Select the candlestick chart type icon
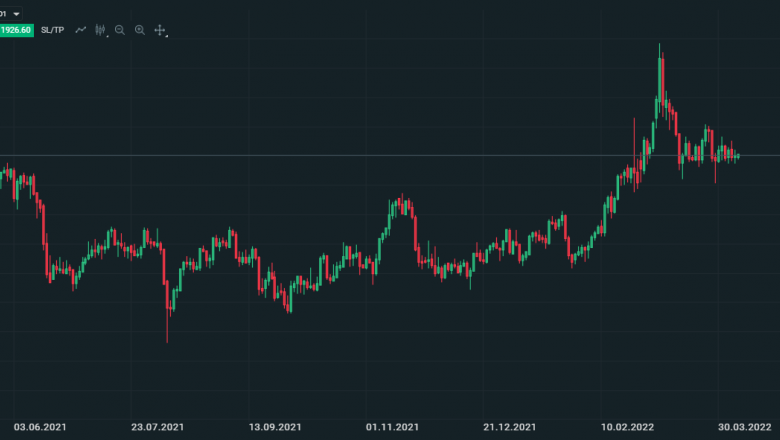Screen dimensions: 780x440 coord(100,30)
